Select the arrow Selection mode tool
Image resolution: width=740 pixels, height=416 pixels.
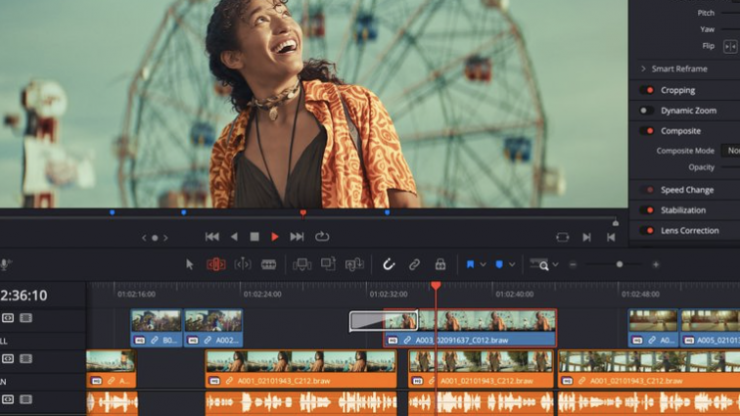pos(190,264)
